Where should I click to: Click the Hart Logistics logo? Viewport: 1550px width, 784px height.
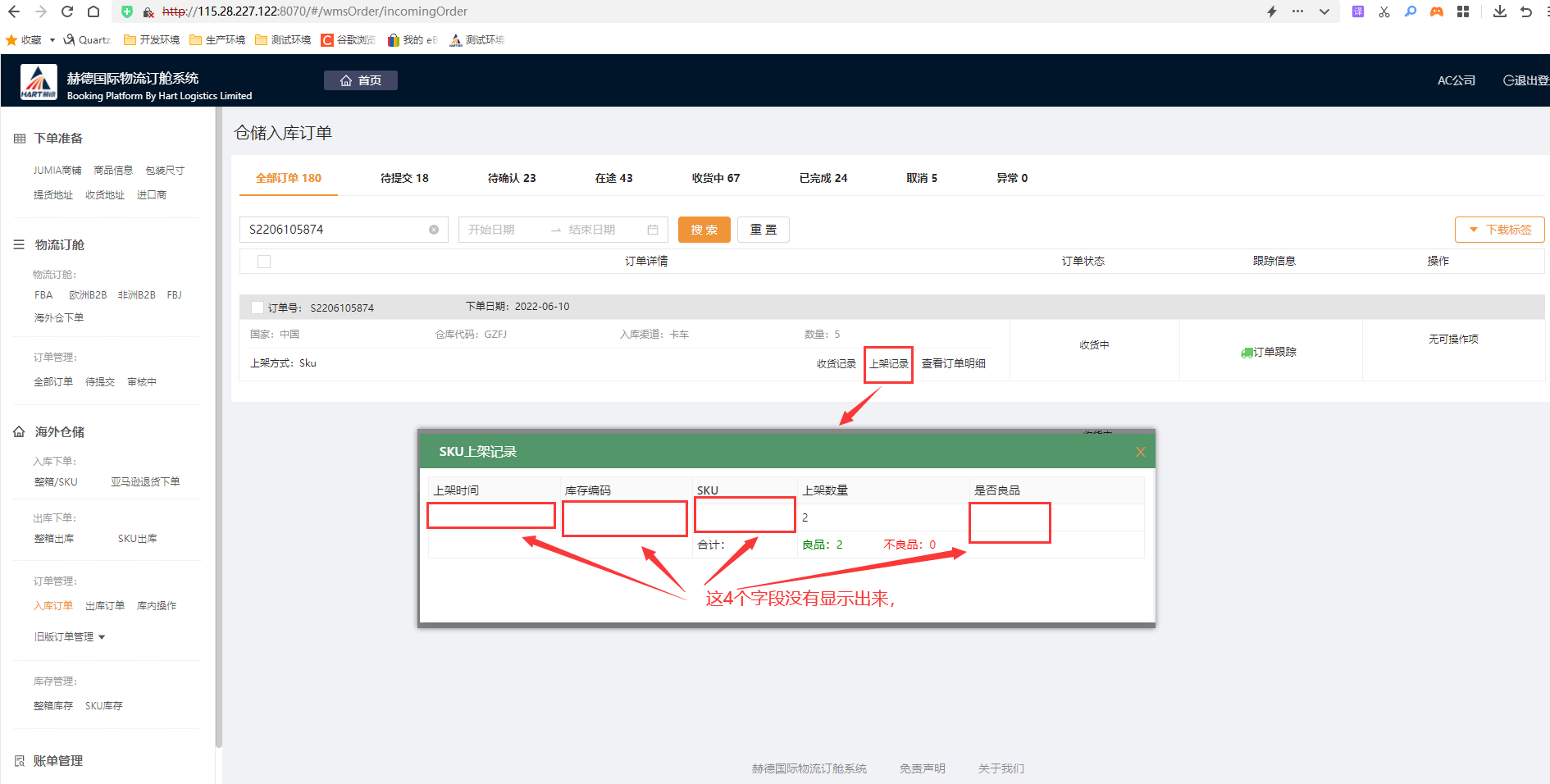(x=39, y=82)
